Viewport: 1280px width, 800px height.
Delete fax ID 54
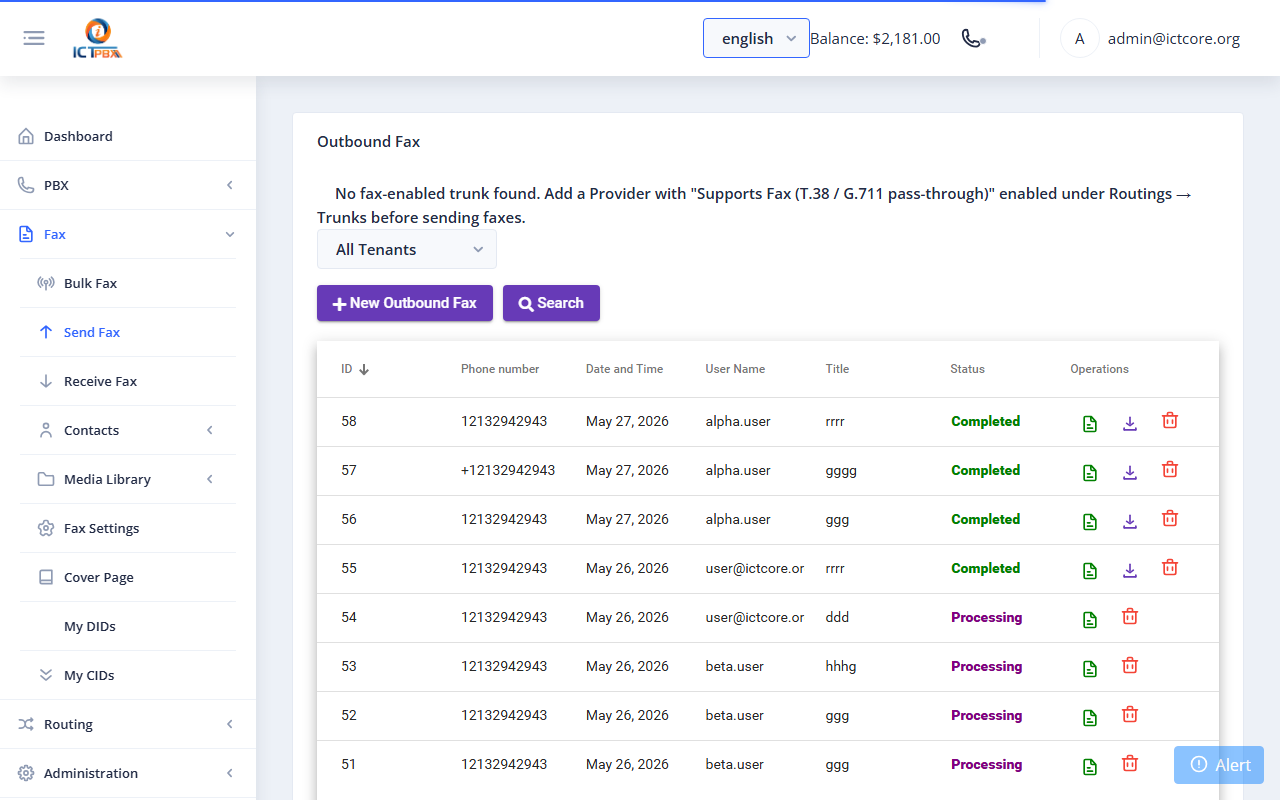click(1130, 617)
